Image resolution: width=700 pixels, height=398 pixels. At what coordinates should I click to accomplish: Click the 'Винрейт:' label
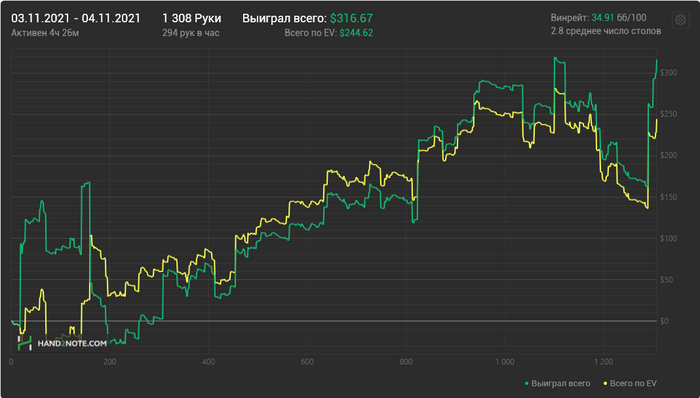click(570, 18)
